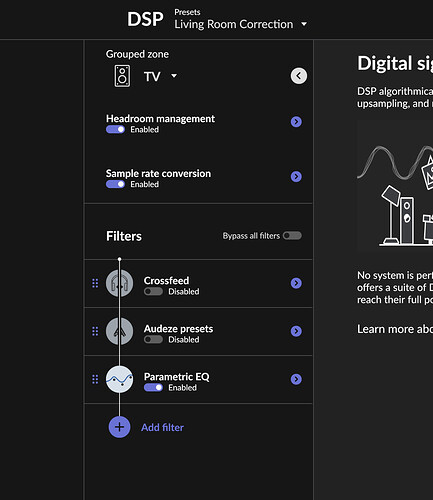This screenshot has width=433, height=500.
Task: Open Audeze presets settings arrow
Action: pos(296,331)
